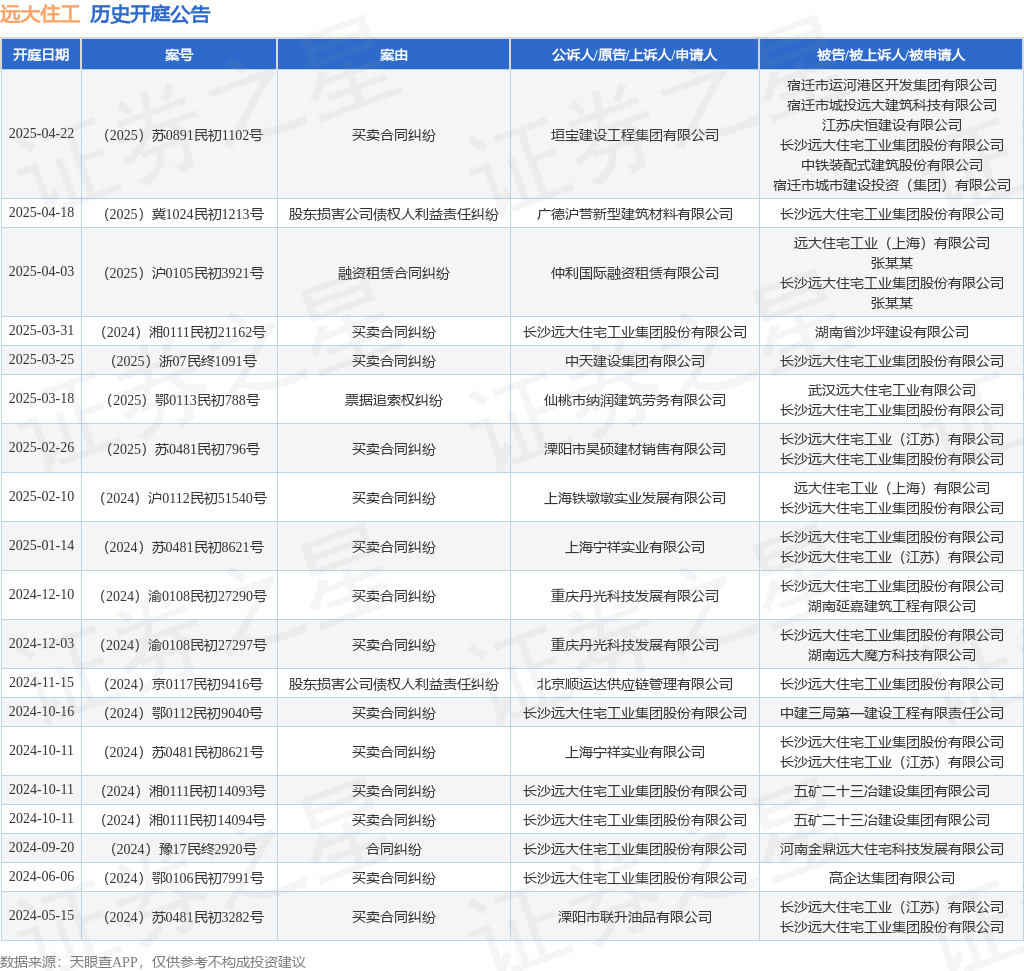The width and height of the screenshot is (1024, 971).
Task: Click the 数据来源 天眼查APP footer note
Action: click(x=153, y=962)
